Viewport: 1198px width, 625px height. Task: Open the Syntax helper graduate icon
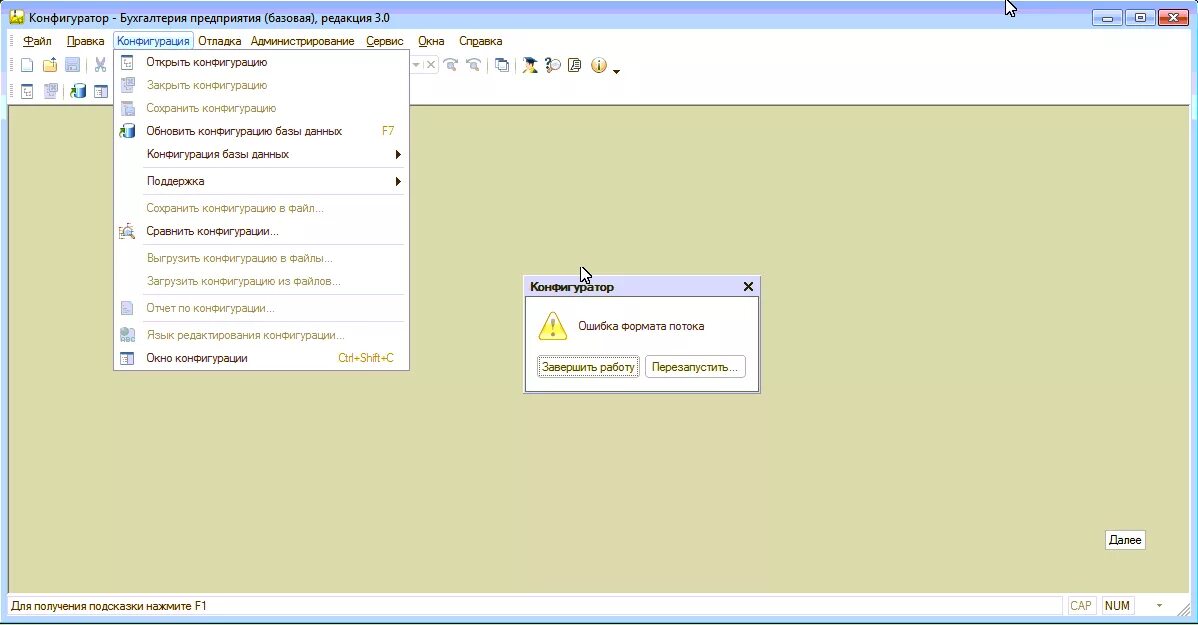pos(529,66)
